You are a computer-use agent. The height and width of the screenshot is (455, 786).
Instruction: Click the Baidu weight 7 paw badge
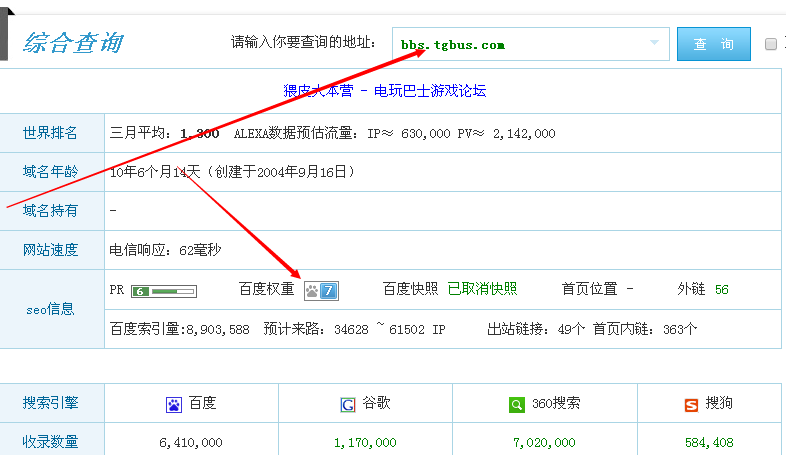[x=321, y=291]
